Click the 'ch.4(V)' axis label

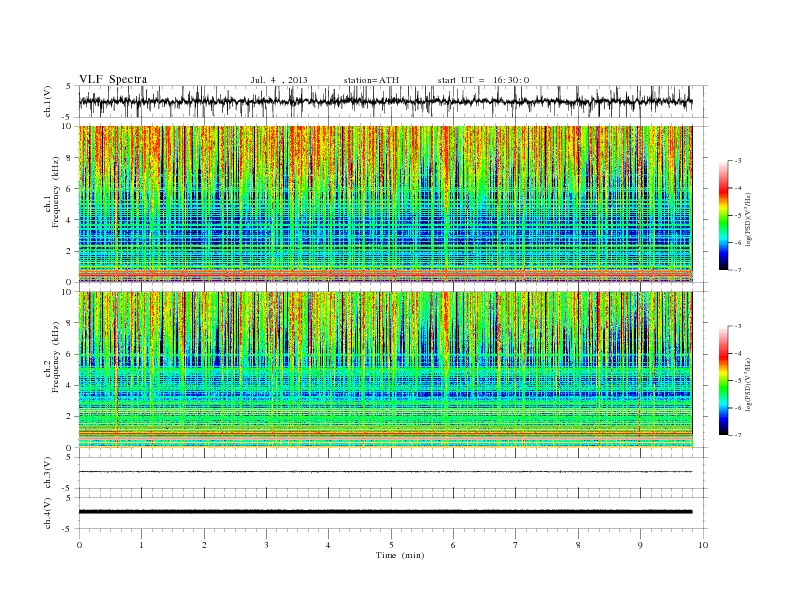coord(48,513)
